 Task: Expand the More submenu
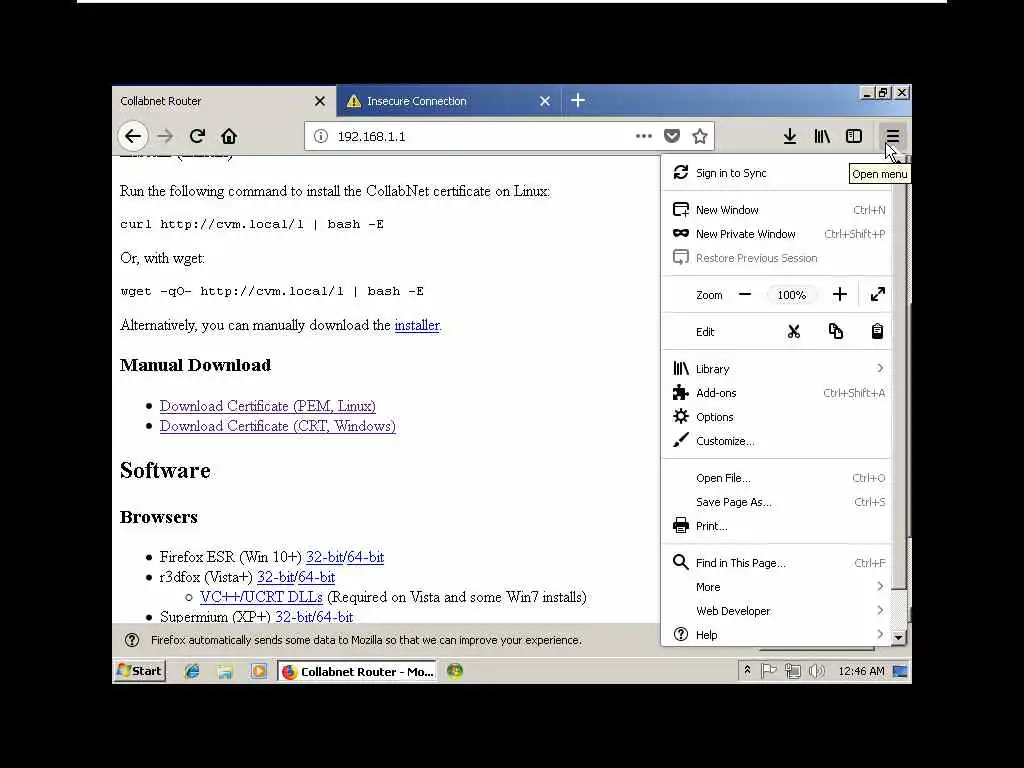777,587
